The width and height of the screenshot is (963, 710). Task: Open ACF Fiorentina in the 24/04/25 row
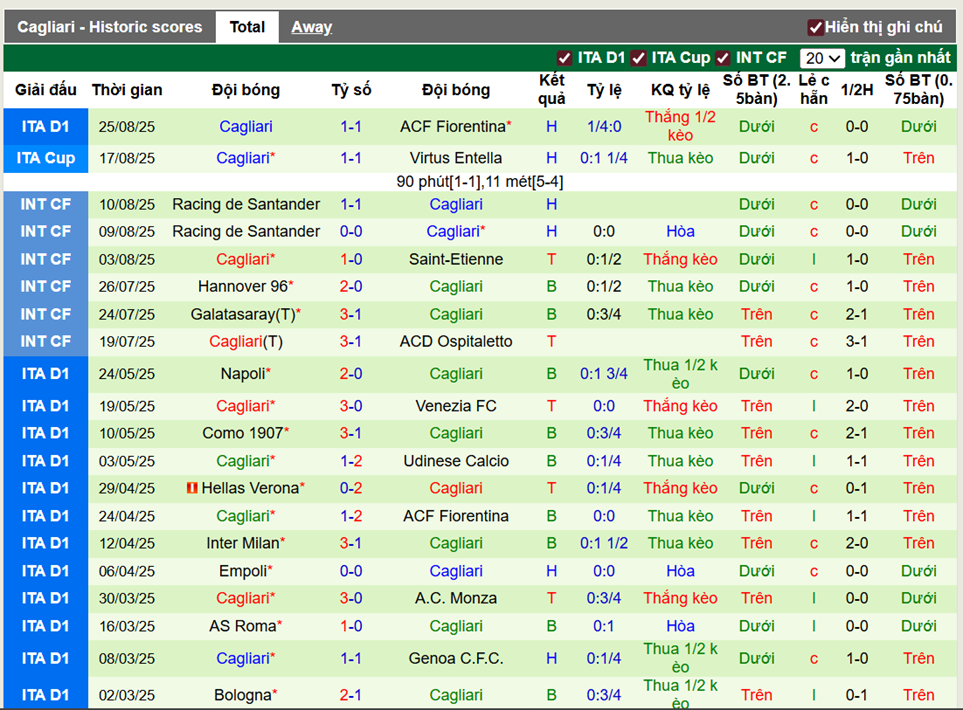click(456, 516)
